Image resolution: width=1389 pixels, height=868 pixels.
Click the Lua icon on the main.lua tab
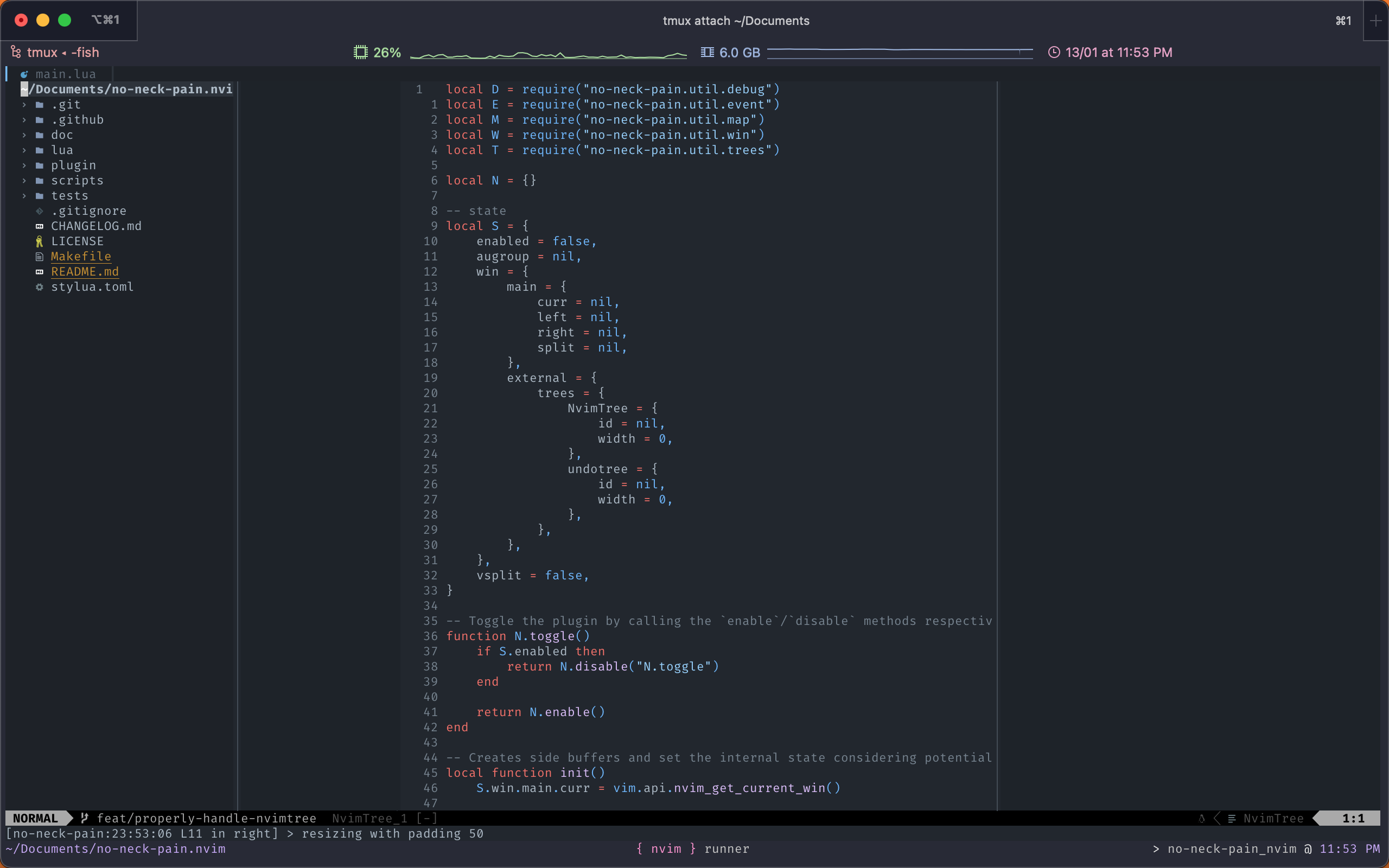24,73
